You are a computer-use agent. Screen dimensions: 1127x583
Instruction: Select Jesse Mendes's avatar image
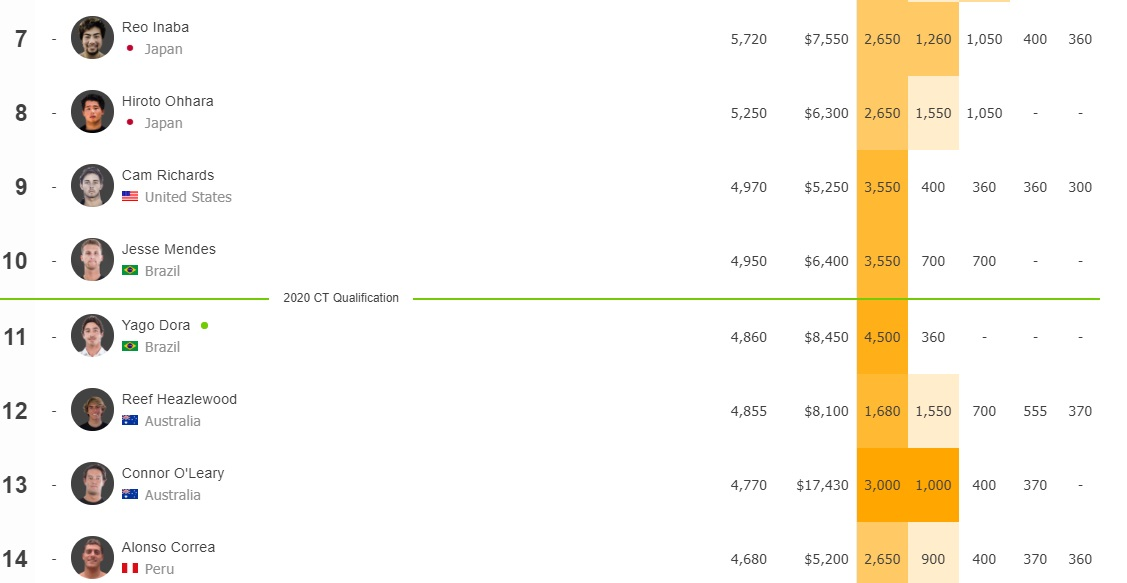92,260
